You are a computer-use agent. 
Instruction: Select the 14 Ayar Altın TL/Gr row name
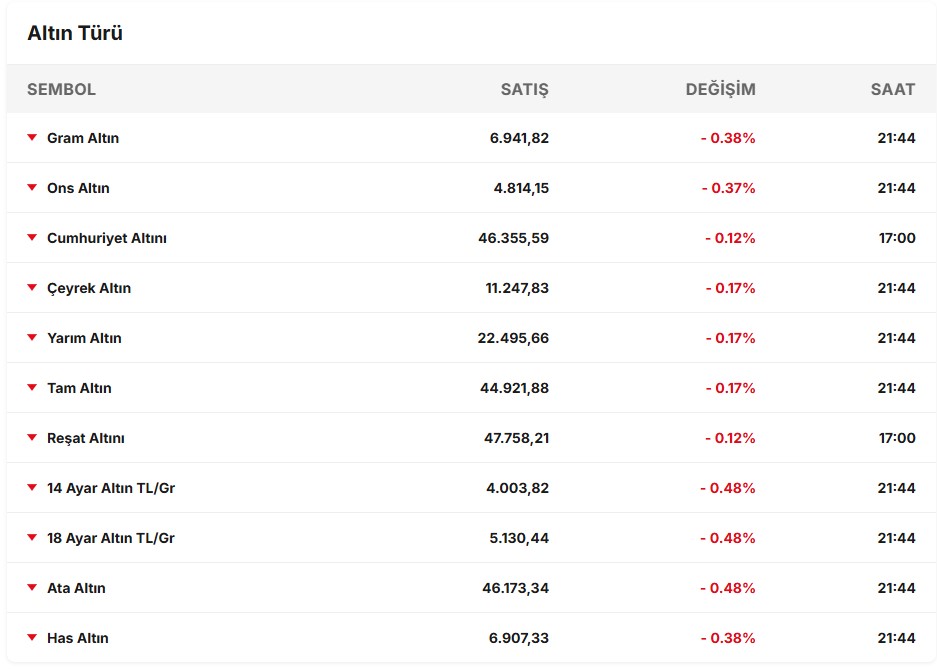coord(111,488)
